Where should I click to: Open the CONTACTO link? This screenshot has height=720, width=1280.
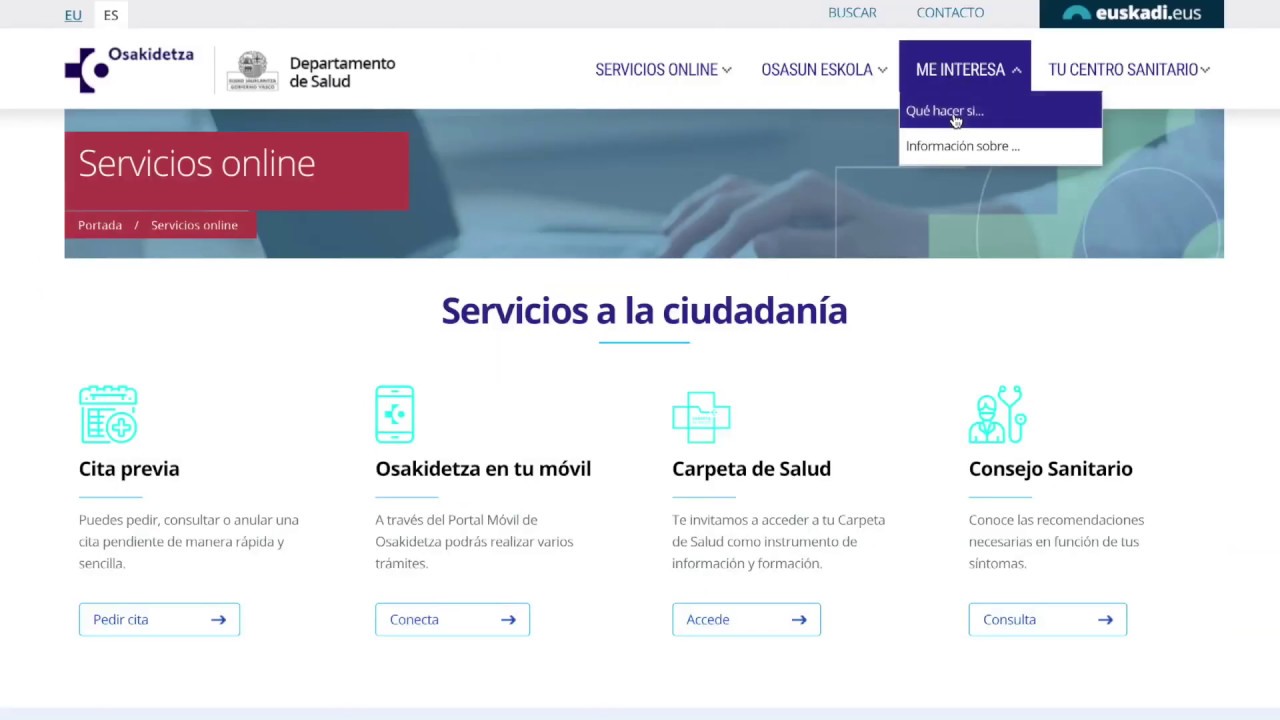tap(950, 13)
